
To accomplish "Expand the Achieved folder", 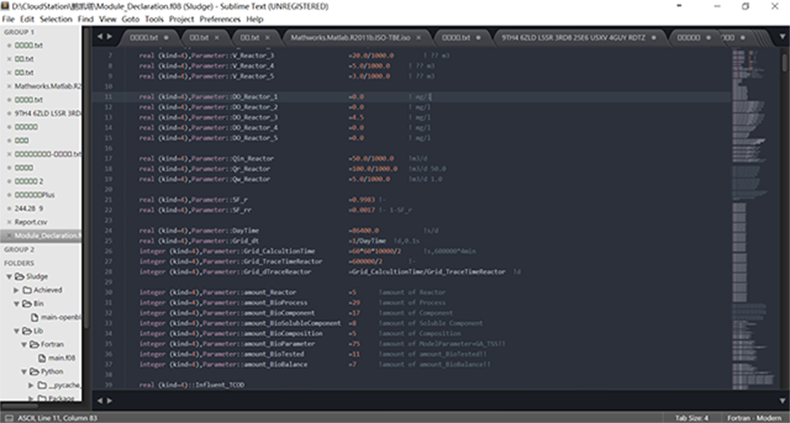I will click(x=17, y=289).
